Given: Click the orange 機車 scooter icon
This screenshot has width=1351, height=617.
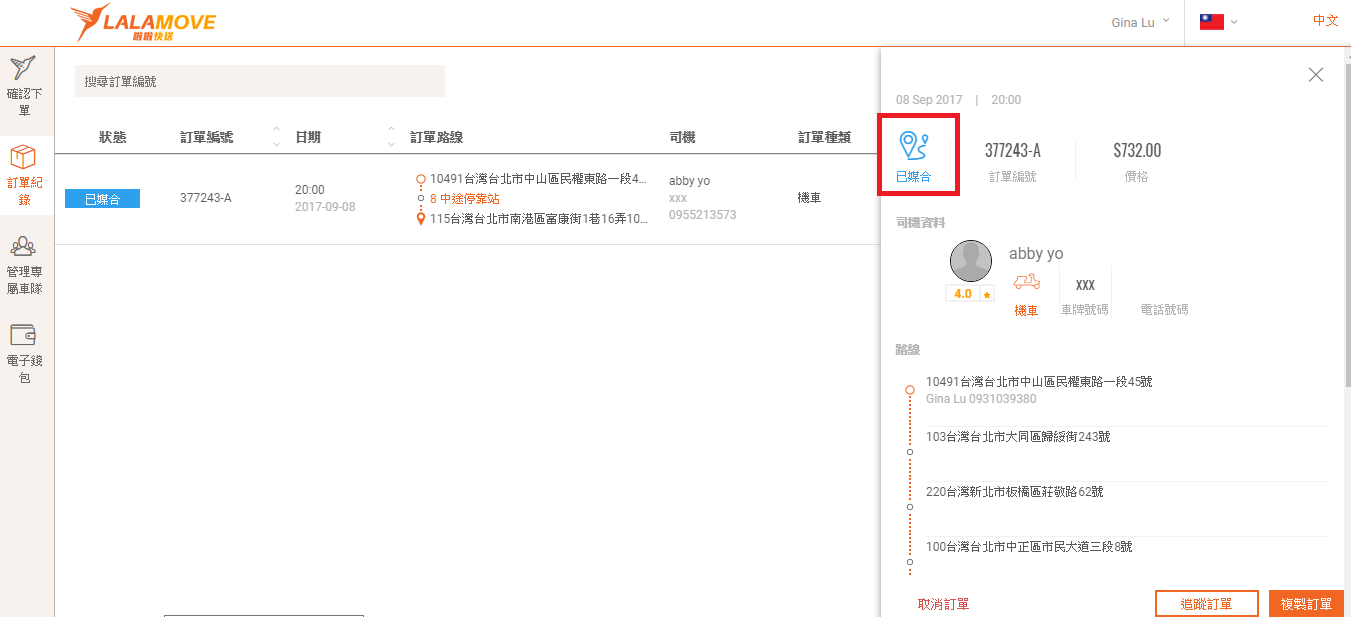Looking at the screenshot, I should click(1026, 283).
